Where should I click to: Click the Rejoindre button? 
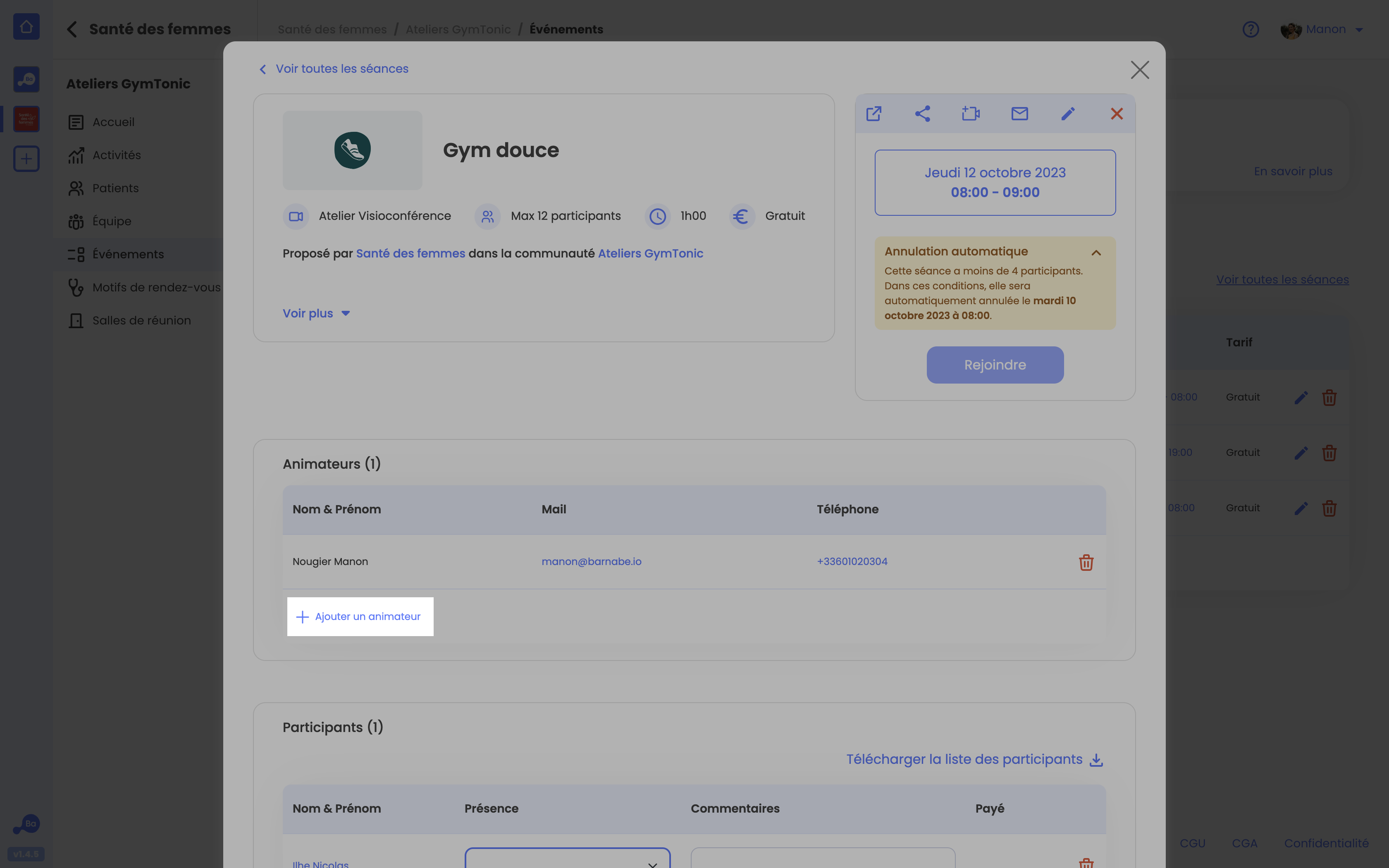click(x=995, y=365)
